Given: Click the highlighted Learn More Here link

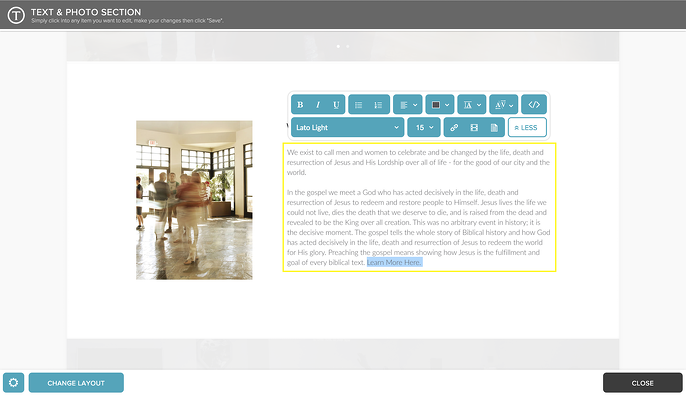Looking at the screenshot, I should 394,262.
